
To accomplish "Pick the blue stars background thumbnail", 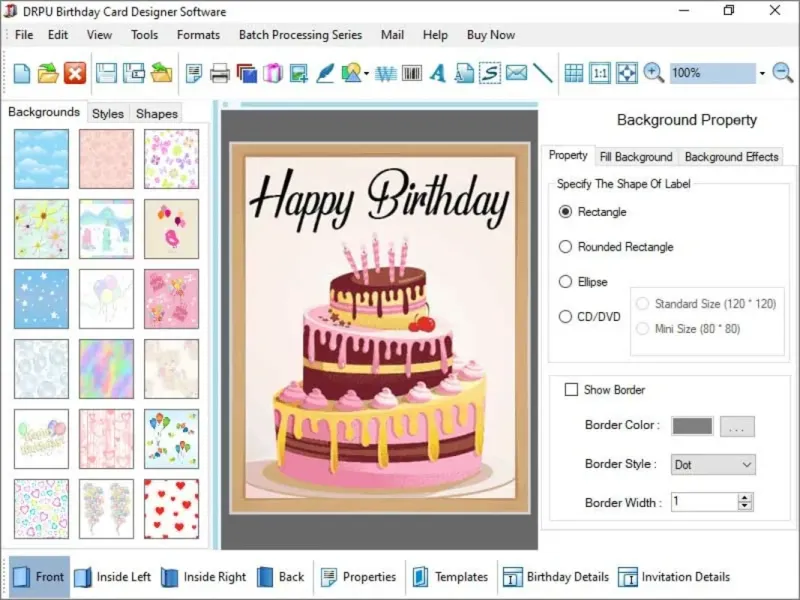I will point(41,299).
